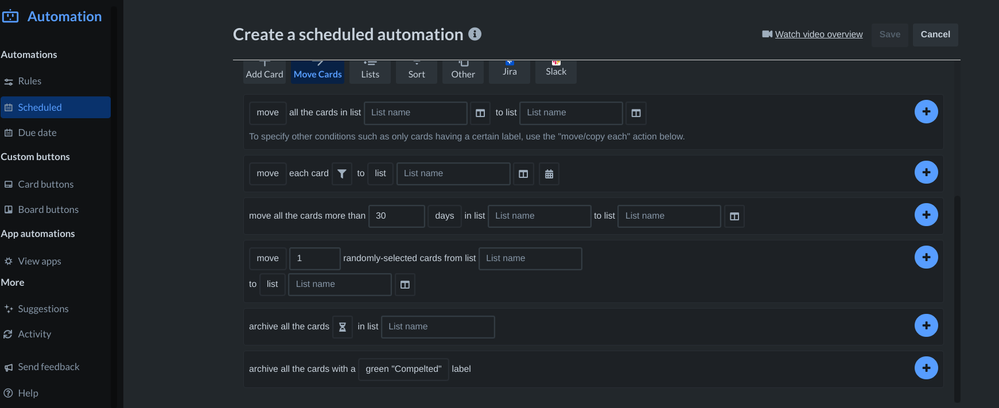The image size is (999, 408).
Task: Click calendar icon in each-card row
Action: click(549, 173)
